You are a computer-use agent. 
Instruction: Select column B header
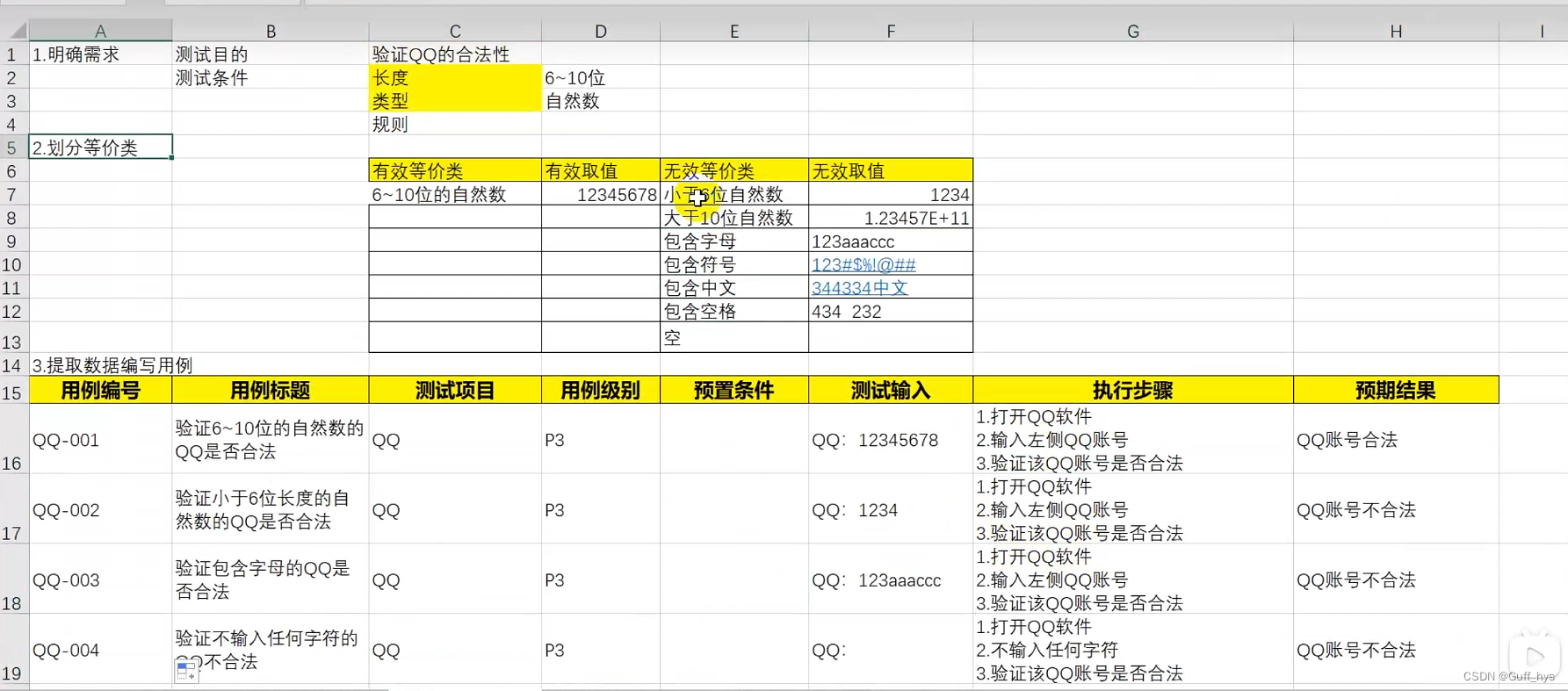(x=271, y=31)
